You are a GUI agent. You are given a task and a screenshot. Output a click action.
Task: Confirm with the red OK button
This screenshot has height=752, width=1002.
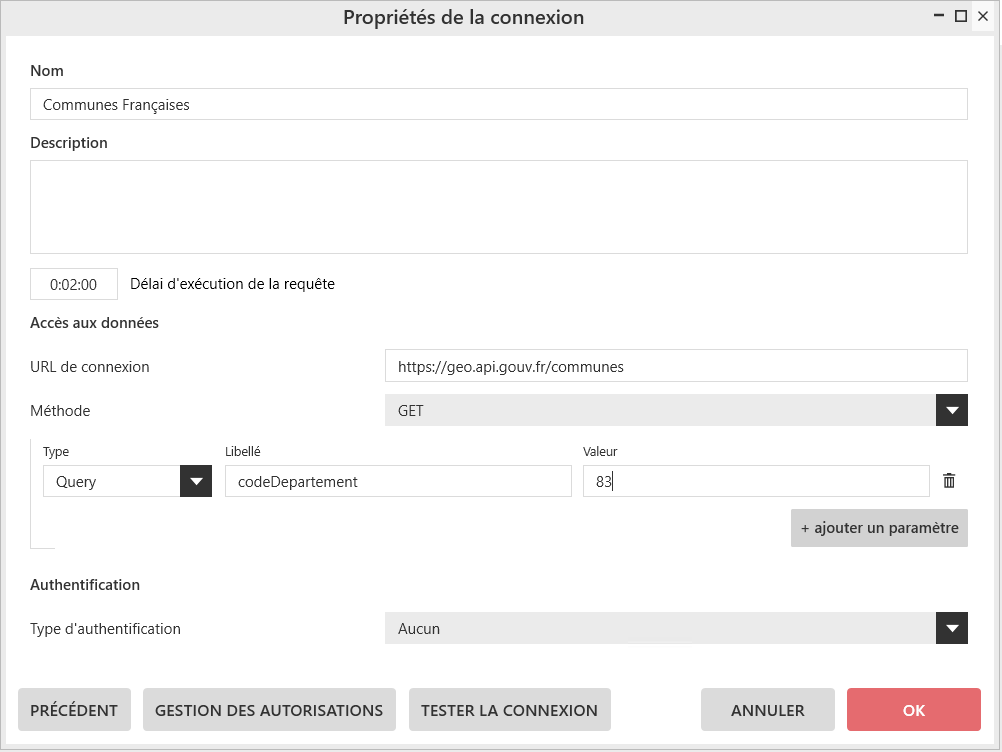(913, 710)
